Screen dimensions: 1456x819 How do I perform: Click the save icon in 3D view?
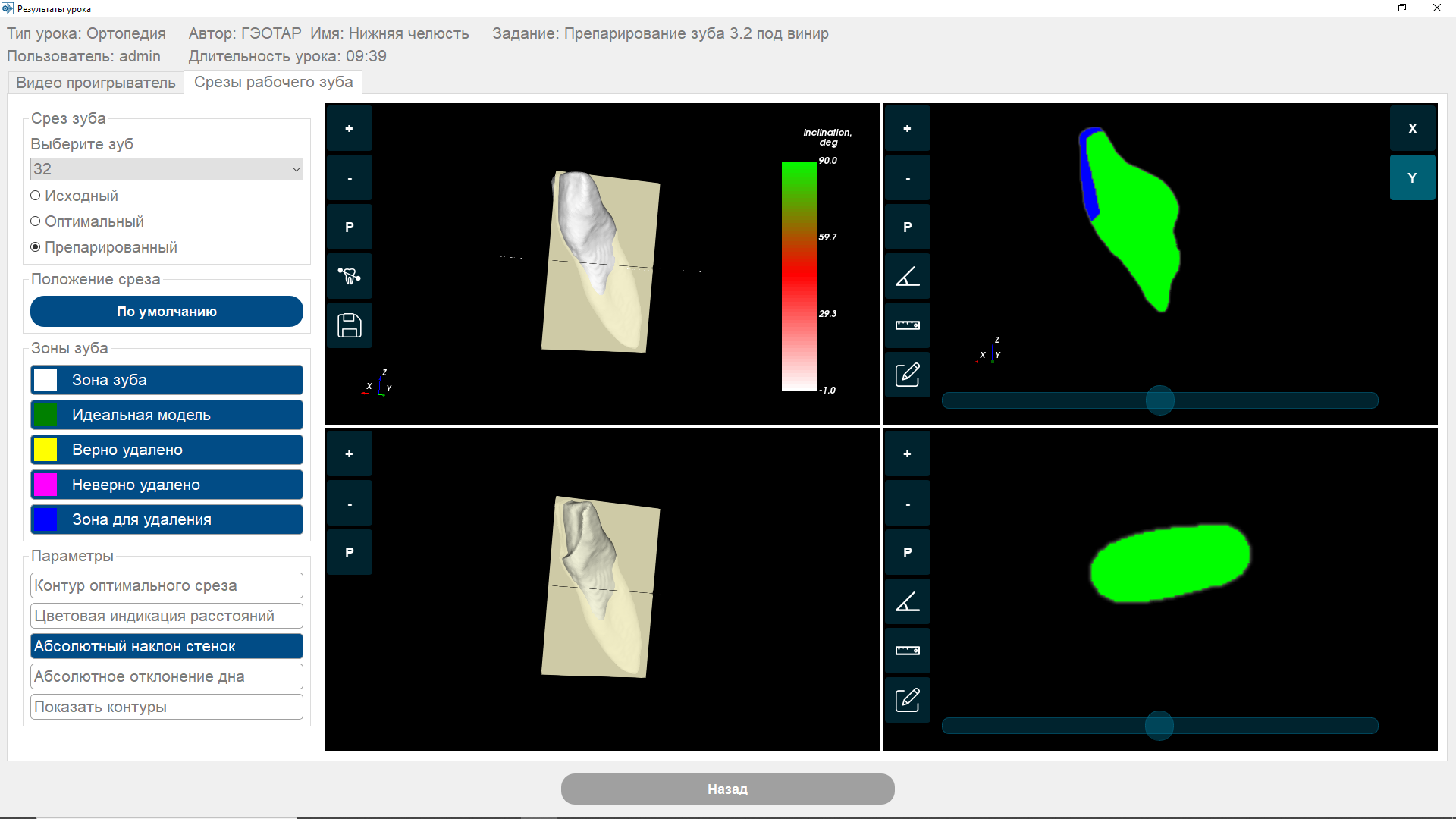click(349, 325)
